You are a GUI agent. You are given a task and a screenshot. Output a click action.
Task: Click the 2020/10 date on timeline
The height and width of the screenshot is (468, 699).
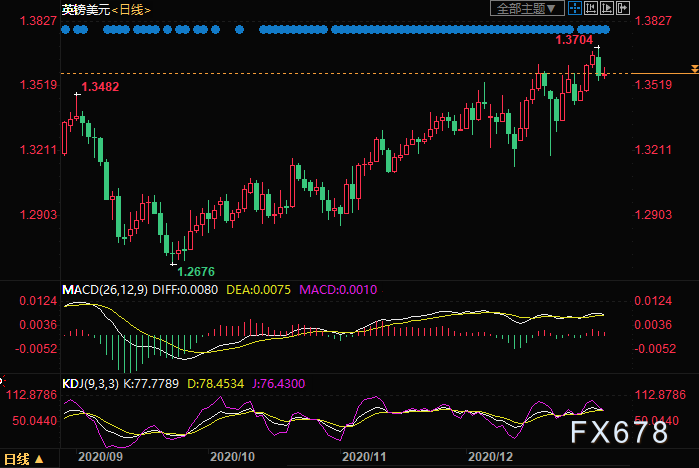[234, 455]
